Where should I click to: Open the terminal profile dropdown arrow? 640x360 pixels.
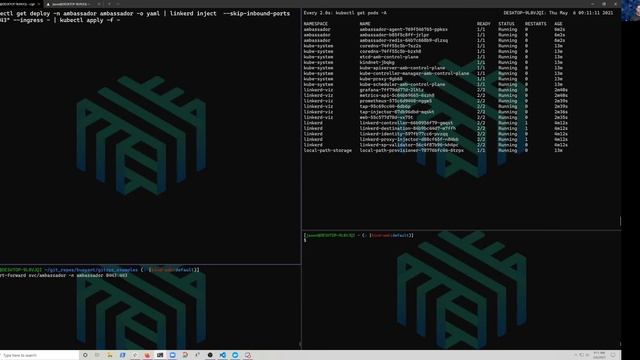coord(118,4)
